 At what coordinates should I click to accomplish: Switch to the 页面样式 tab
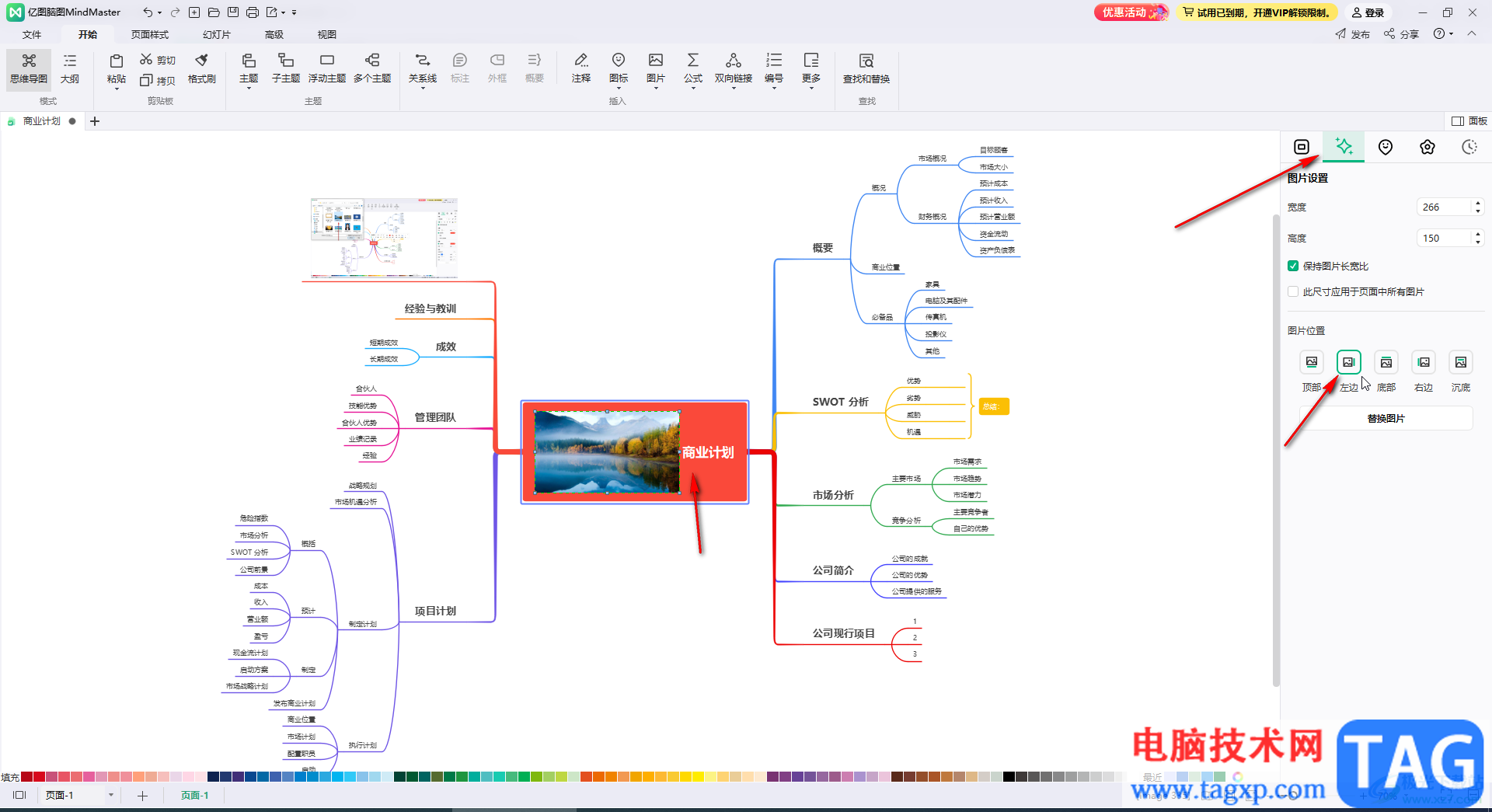pos(150,34)
